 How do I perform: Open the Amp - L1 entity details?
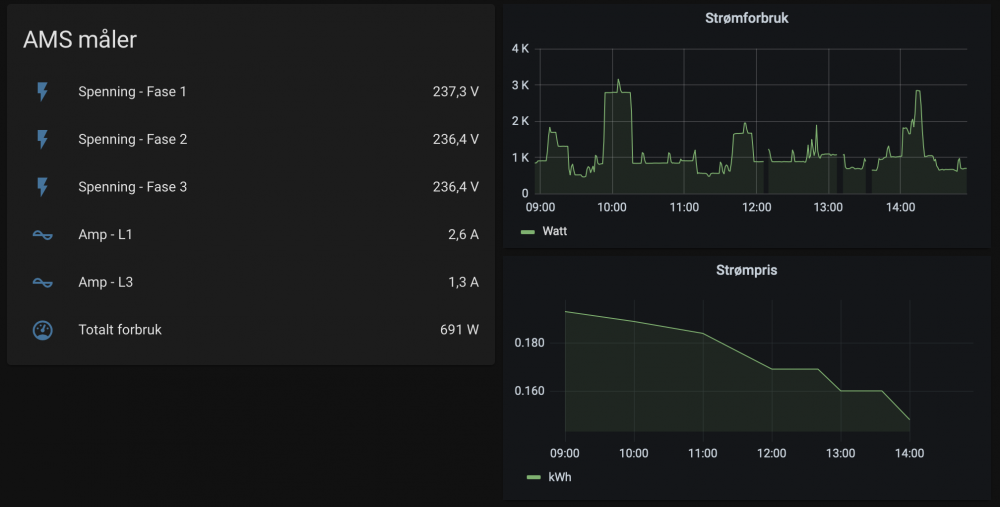click(x=106, y=235)
